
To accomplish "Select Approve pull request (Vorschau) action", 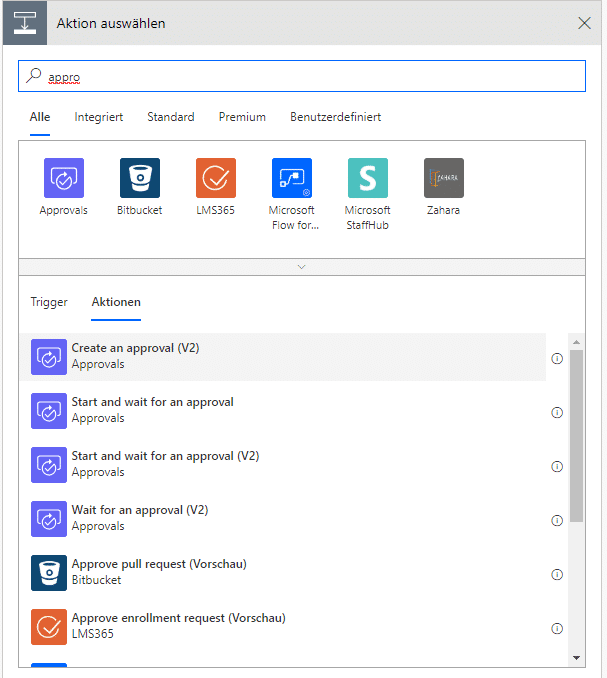I will (283, 573).
